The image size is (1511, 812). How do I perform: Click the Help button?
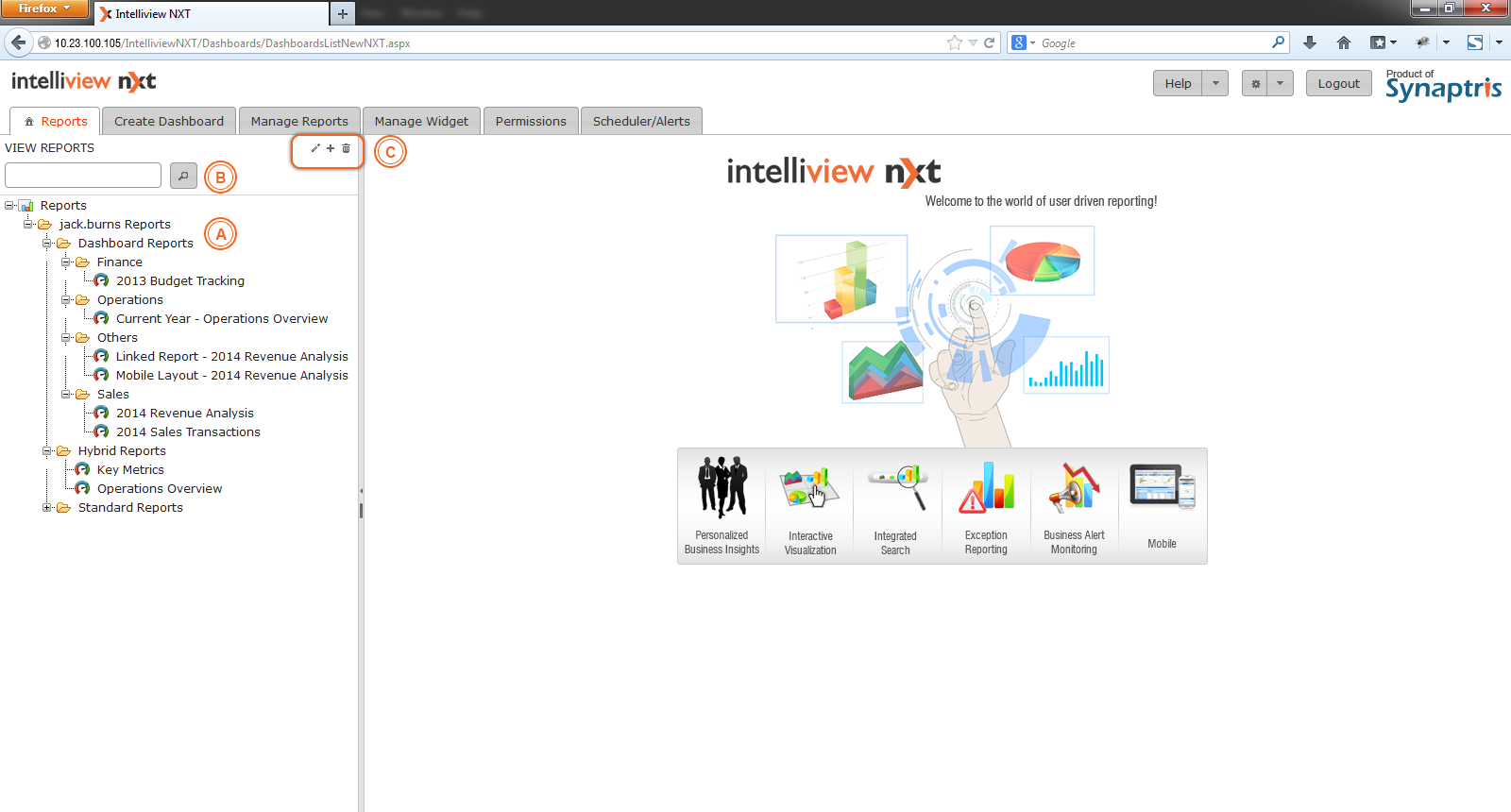click(1179, 83)
